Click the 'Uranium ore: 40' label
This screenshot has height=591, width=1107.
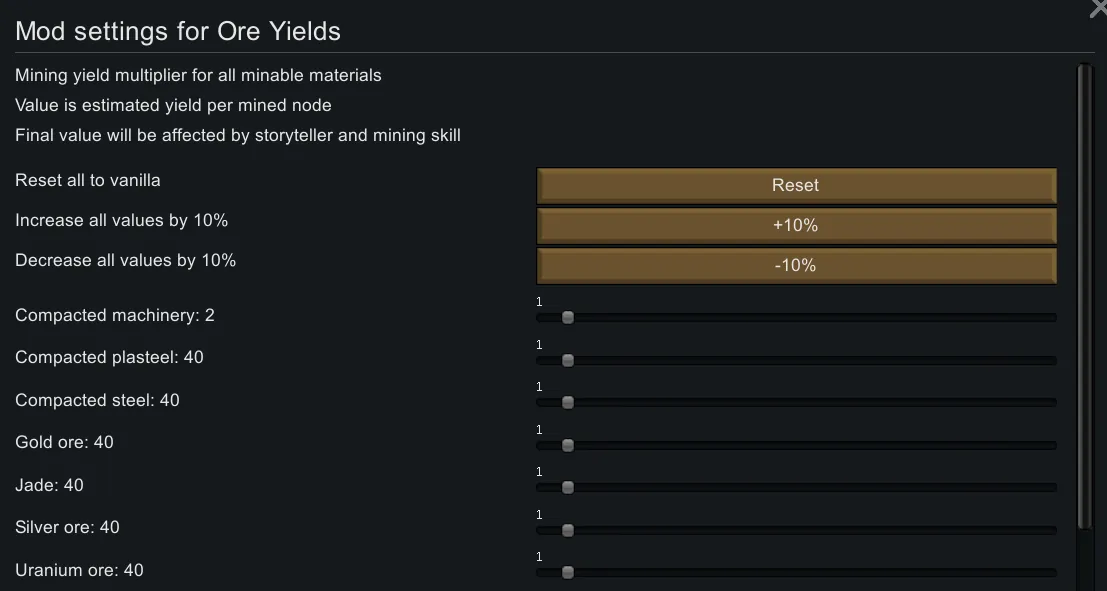[79, 570]
